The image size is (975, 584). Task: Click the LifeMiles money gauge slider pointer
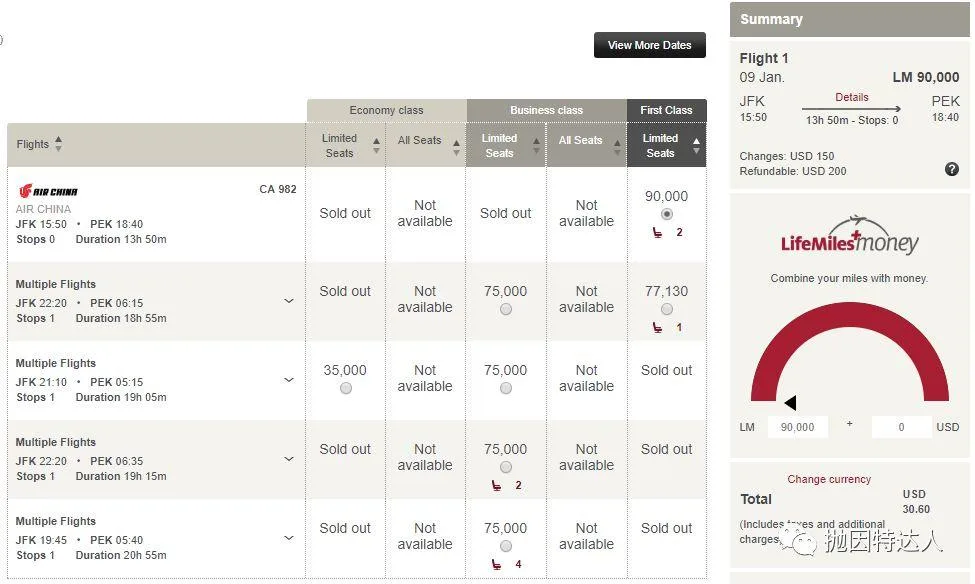coord(790,402)
